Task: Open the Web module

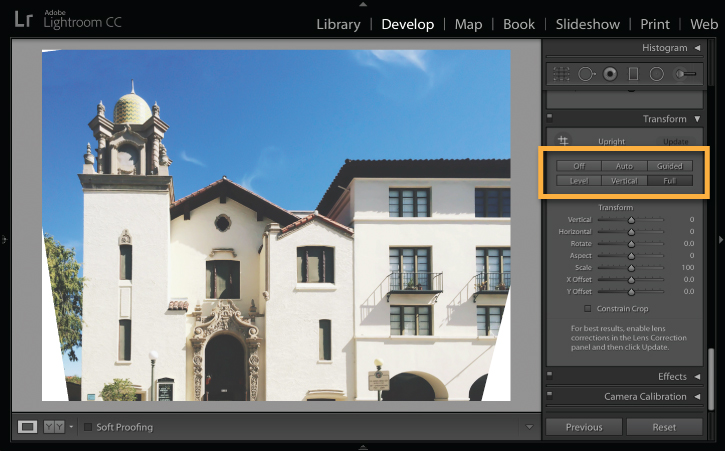Action: [x=704, y=24]
